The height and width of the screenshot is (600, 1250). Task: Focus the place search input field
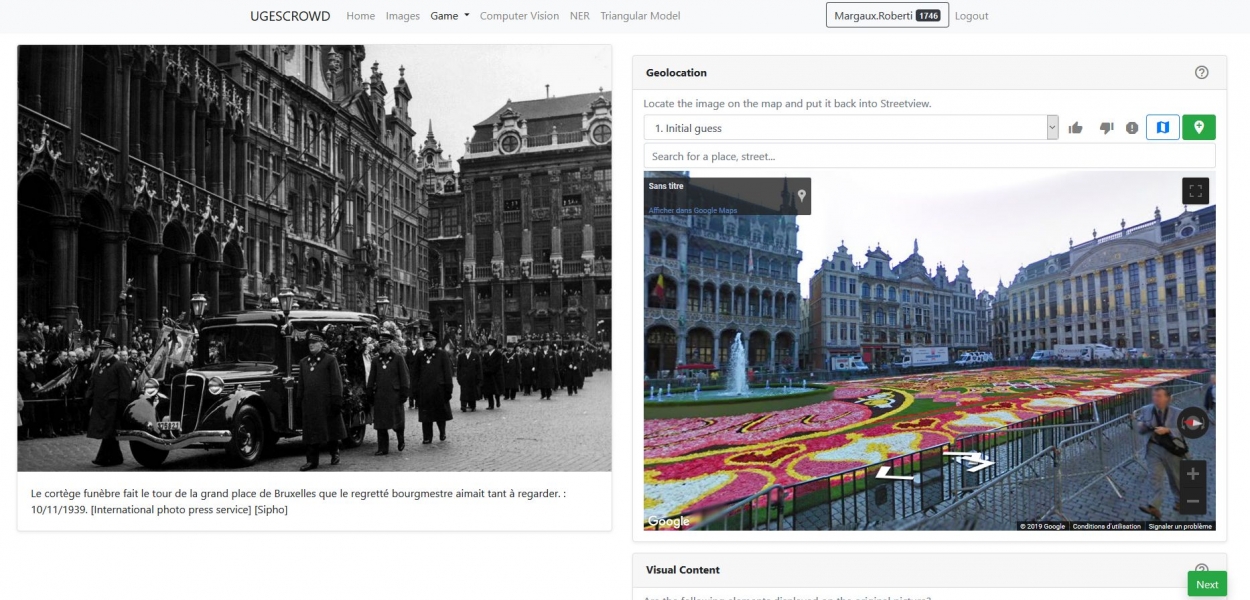point(930,156)
